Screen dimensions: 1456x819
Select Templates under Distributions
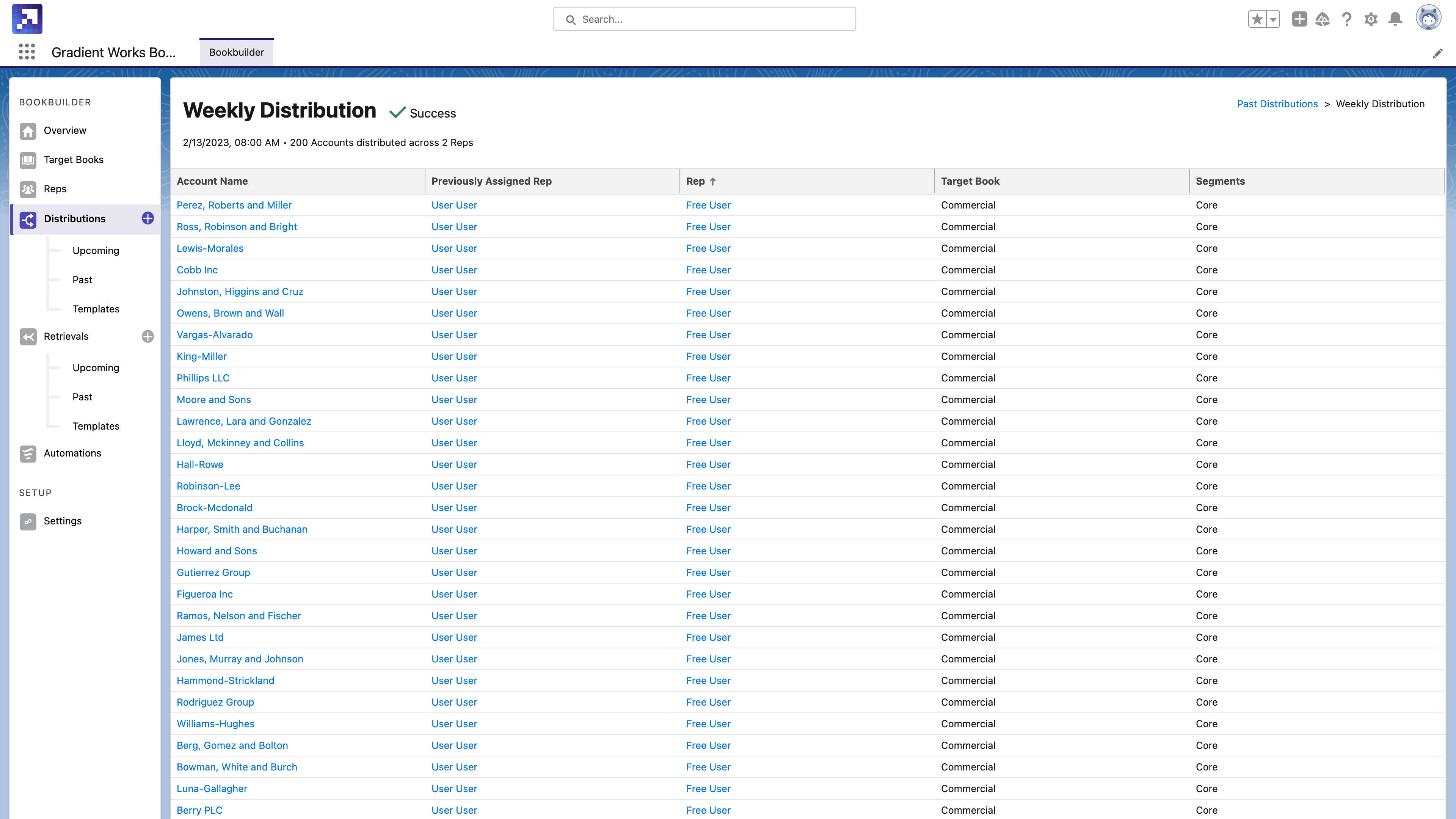tap(96, 309)
